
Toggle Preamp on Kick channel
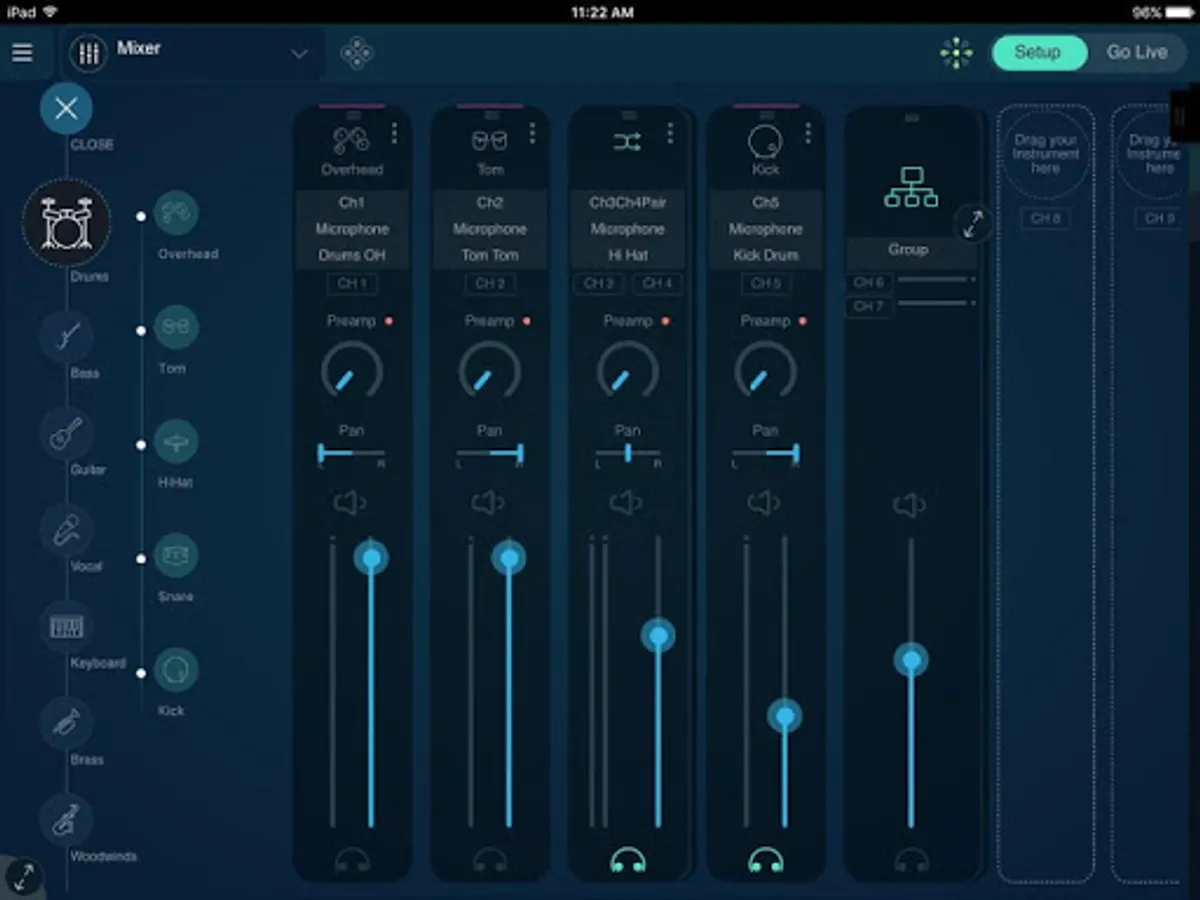pyautogui.click(x=803, y=321)
